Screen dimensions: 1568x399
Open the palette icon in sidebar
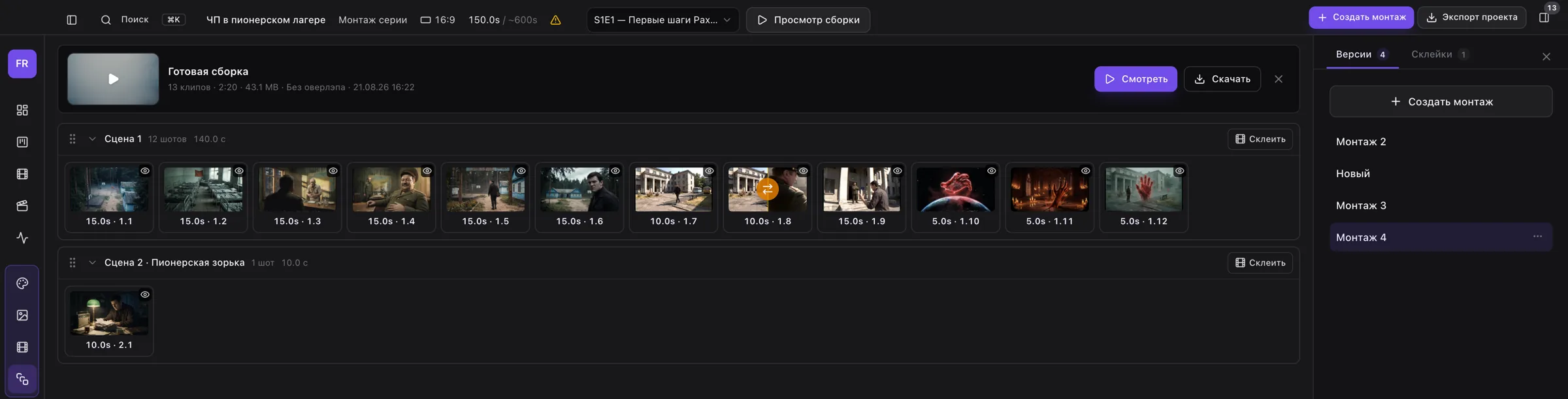[22, 283]
